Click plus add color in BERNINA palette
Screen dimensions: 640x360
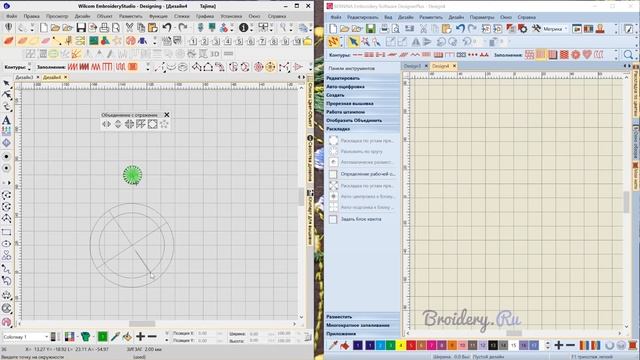[x=559, y=346]
